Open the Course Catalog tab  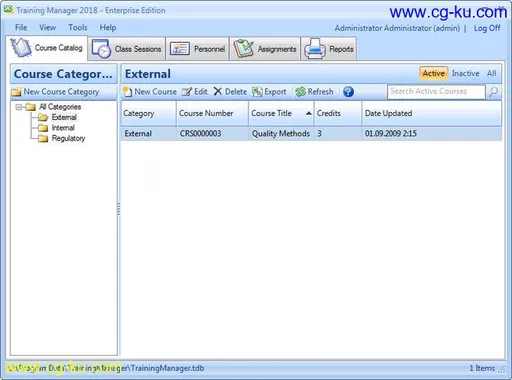tap(47, 48)
